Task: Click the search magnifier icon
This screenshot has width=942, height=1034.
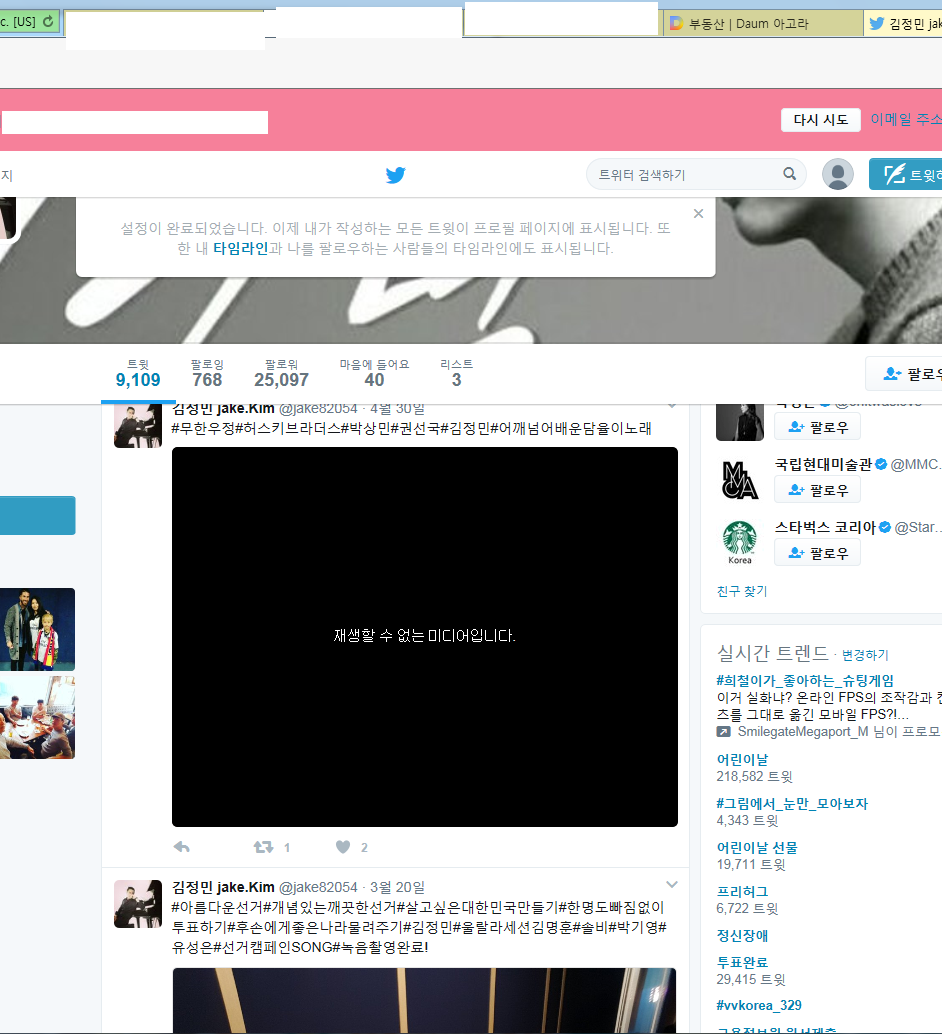Action: pyautogui.click(x=789, y=174)
